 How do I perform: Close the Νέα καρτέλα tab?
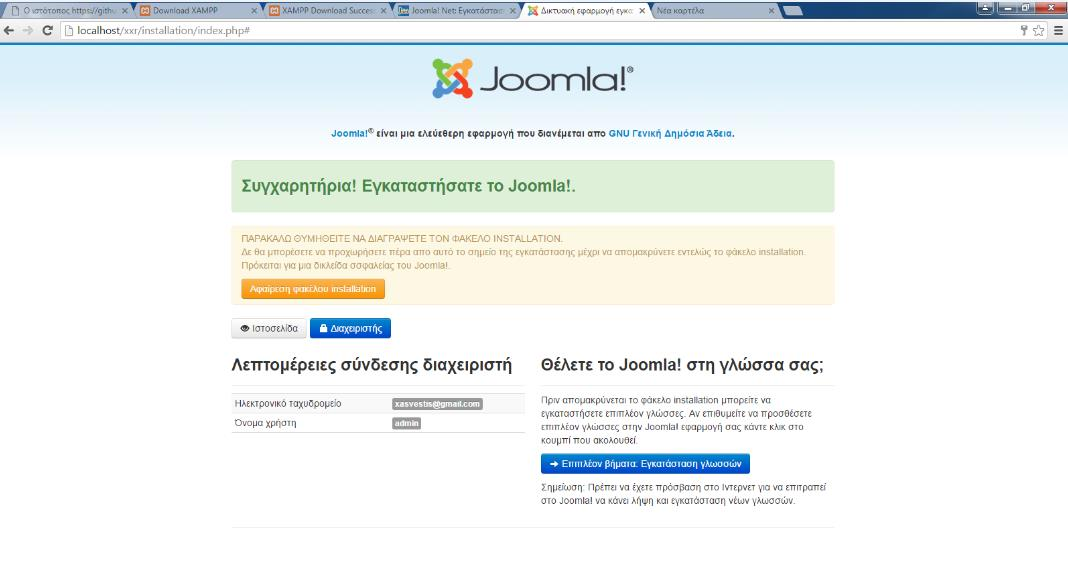click(771, 11)
